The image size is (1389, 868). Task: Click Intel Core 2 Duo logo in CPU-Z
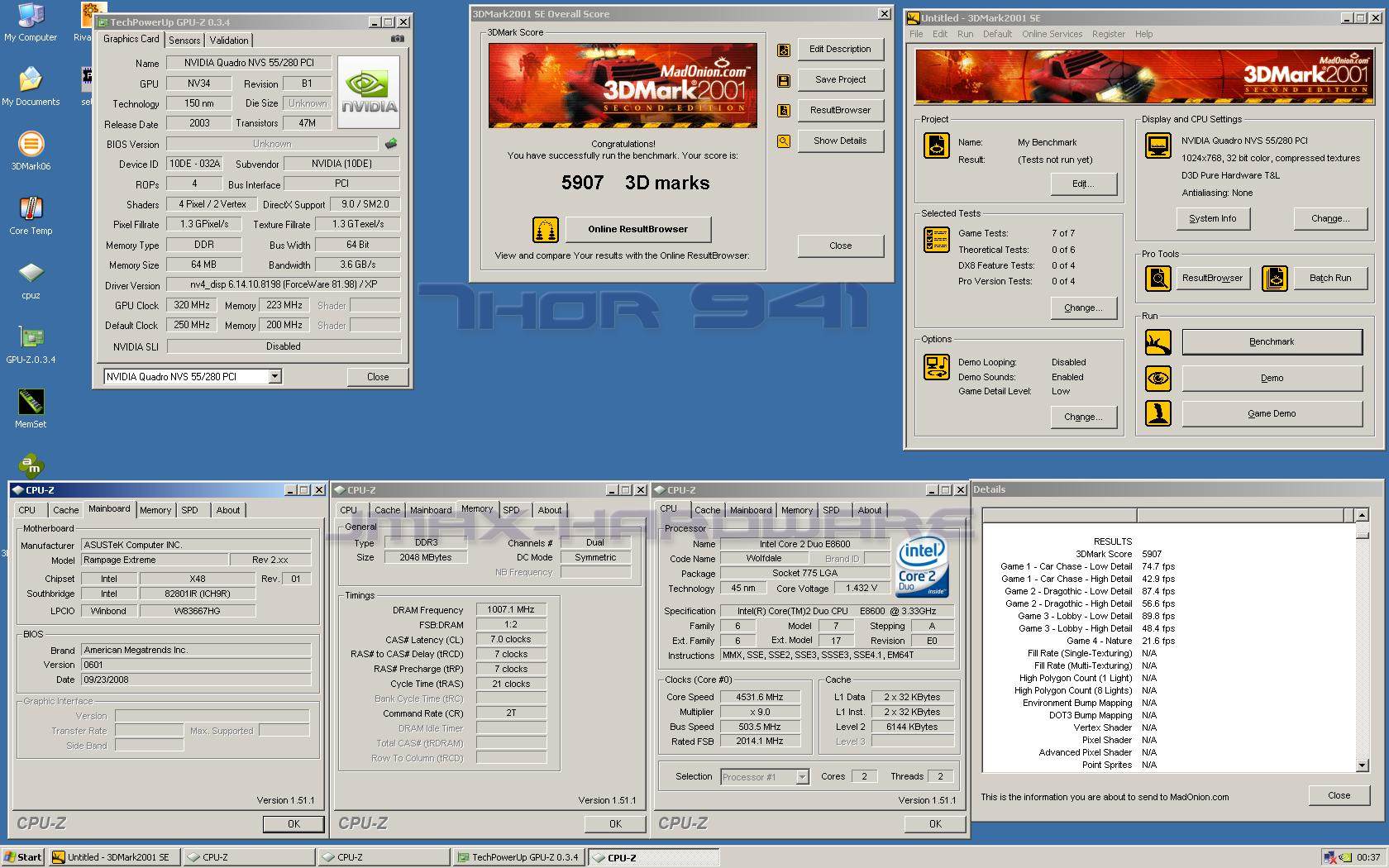coord(922,567)
